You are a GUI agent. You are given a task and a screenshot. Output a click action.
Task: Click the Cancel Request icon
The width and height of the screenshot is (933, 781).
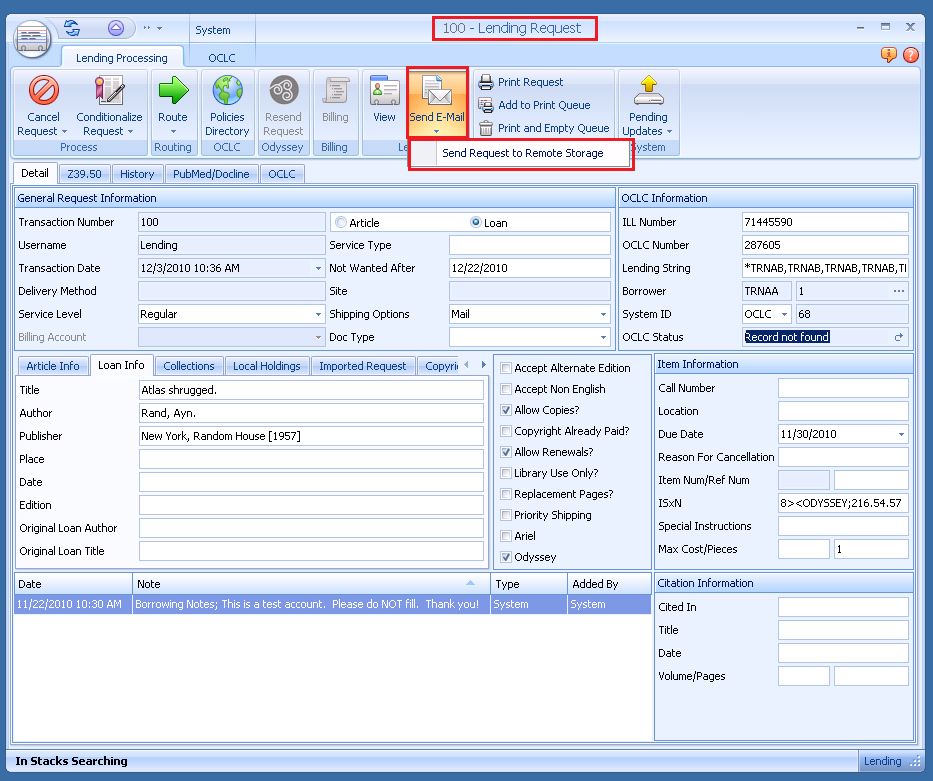coord(44,92)
